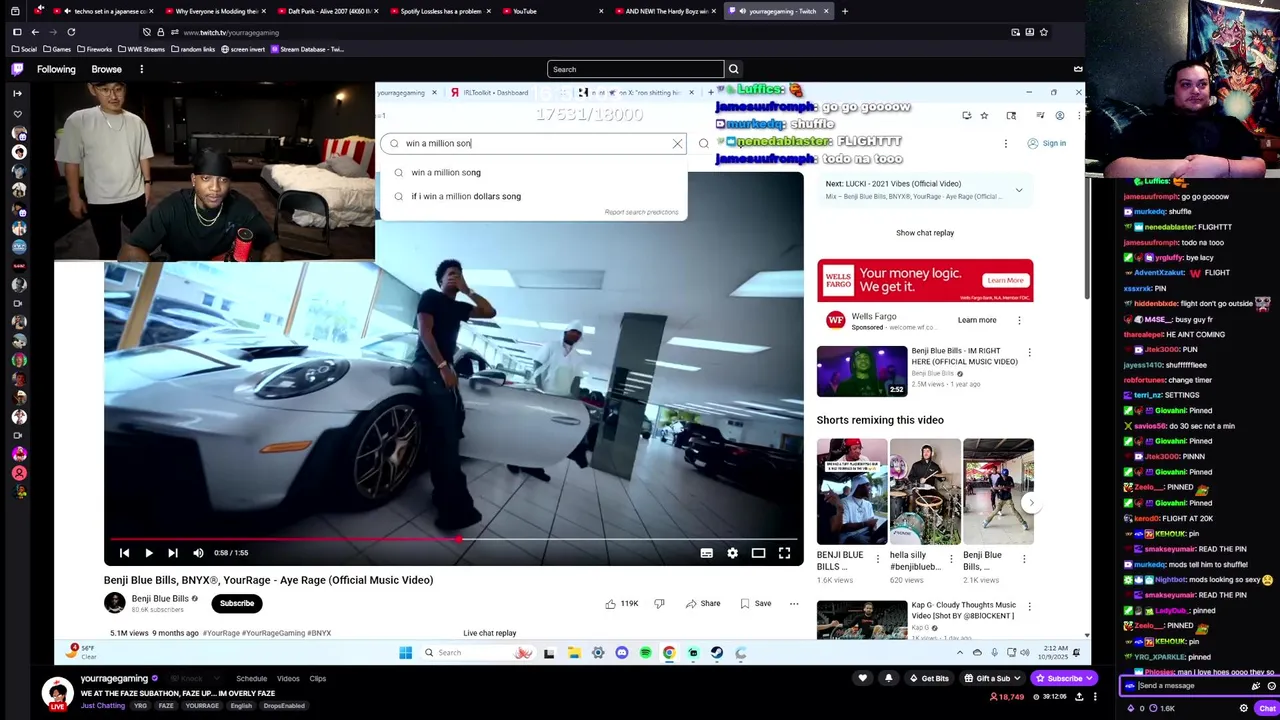Save the video to a playlist
The height and width of the screenshot is (720, 1280).
(755, 604)
